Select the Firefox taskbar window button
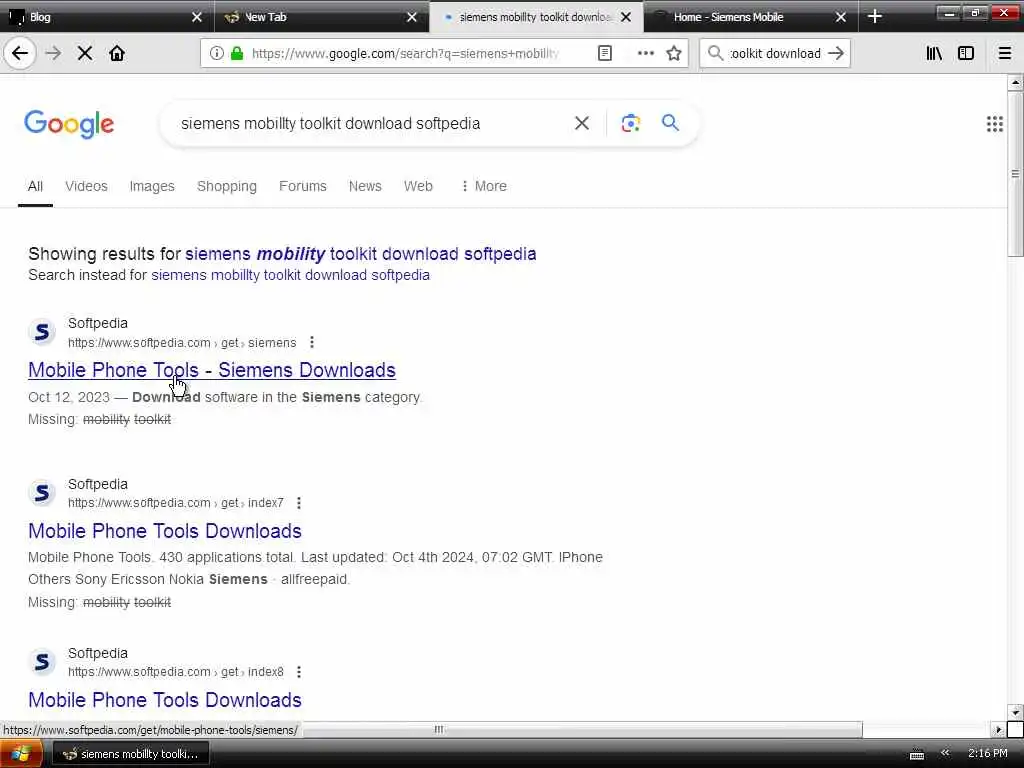The image size is (1024, 768). click(x=131, y=754)
